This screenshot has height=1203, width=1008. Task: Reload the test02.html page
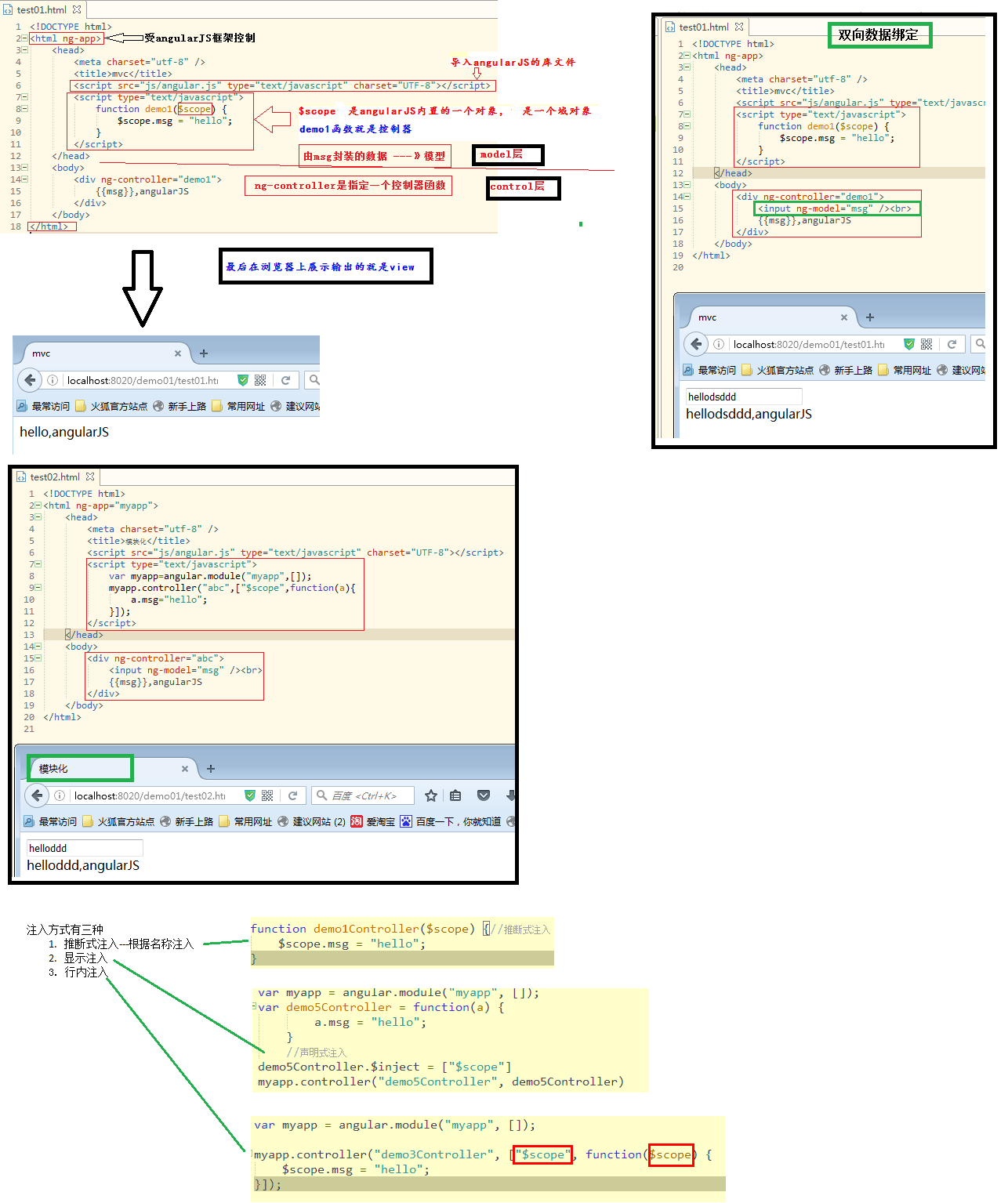point(293,795)
